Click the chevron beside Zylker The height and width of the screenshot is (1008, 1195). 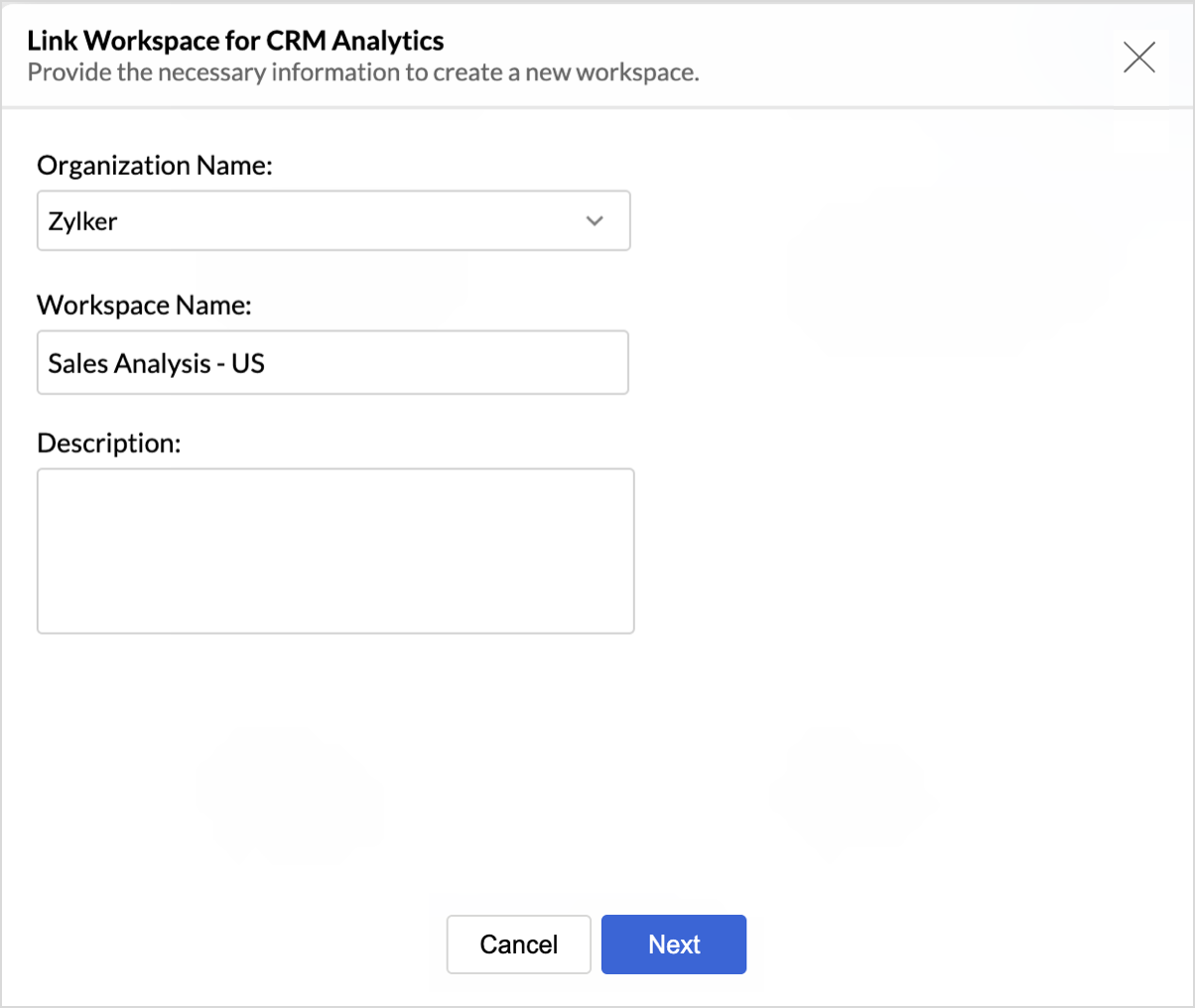pos(595,220)
